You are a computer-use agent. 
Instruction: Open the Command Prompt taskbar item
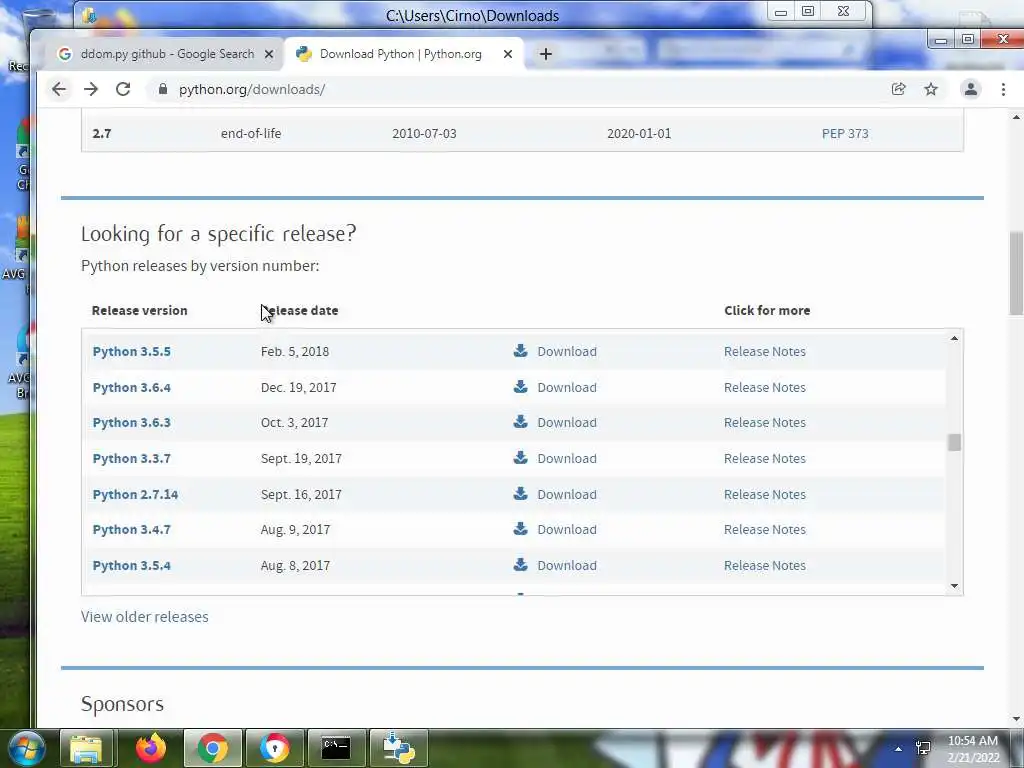click(336, 748)
